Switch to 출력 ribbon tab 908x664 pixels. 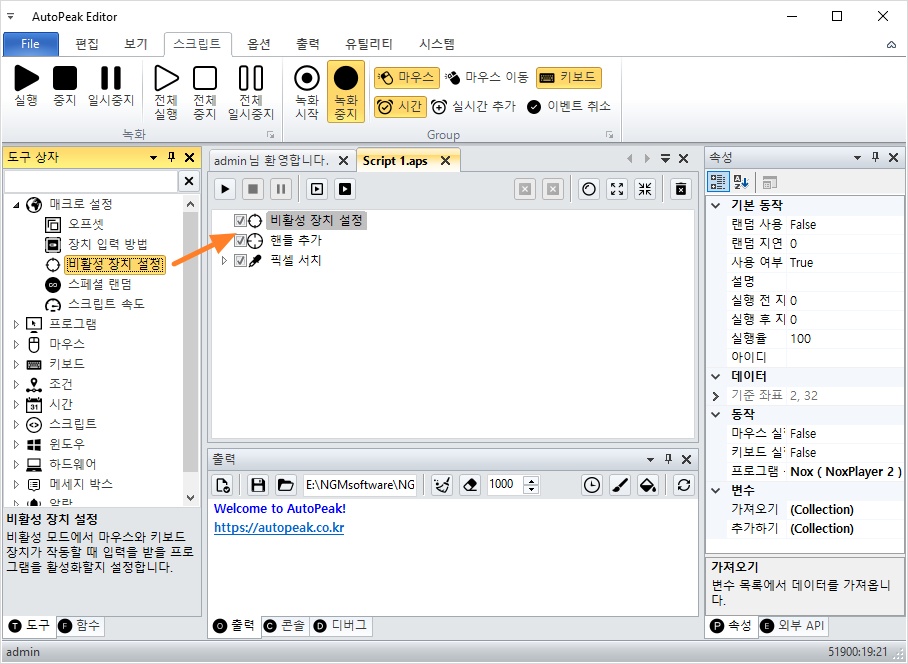click(307, 44)
